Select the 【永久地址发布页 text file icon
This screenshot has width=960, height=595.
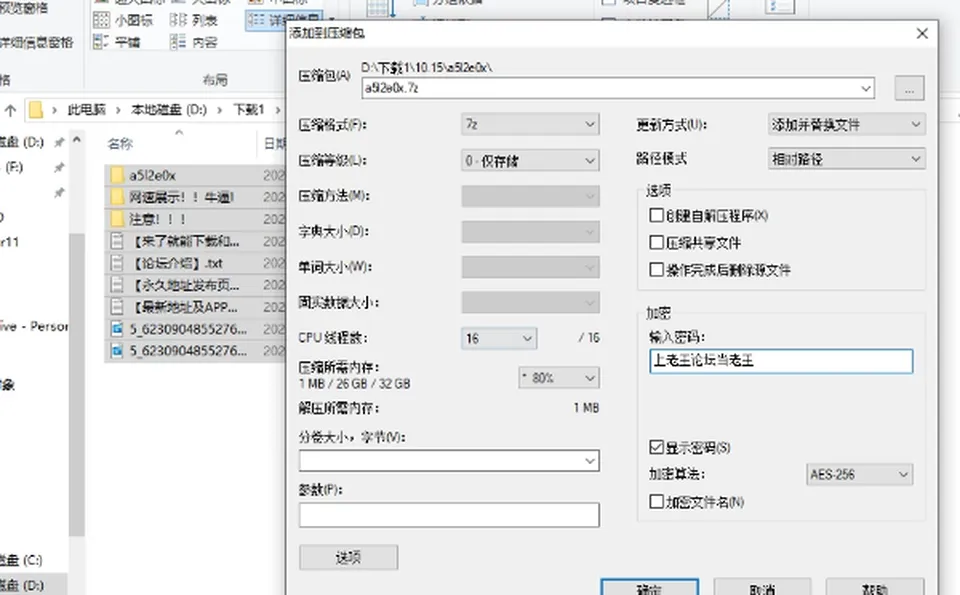[117, 285]
